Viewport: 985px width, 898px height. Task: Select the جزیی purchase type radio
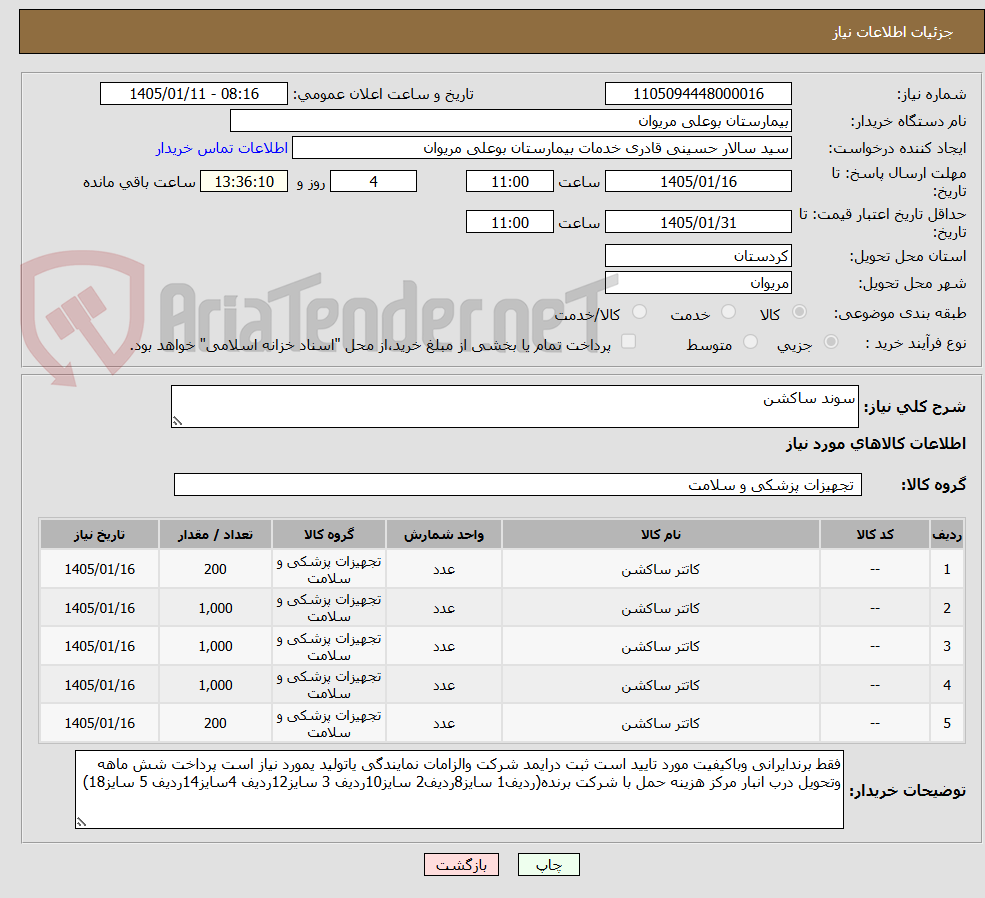[830, 342]
